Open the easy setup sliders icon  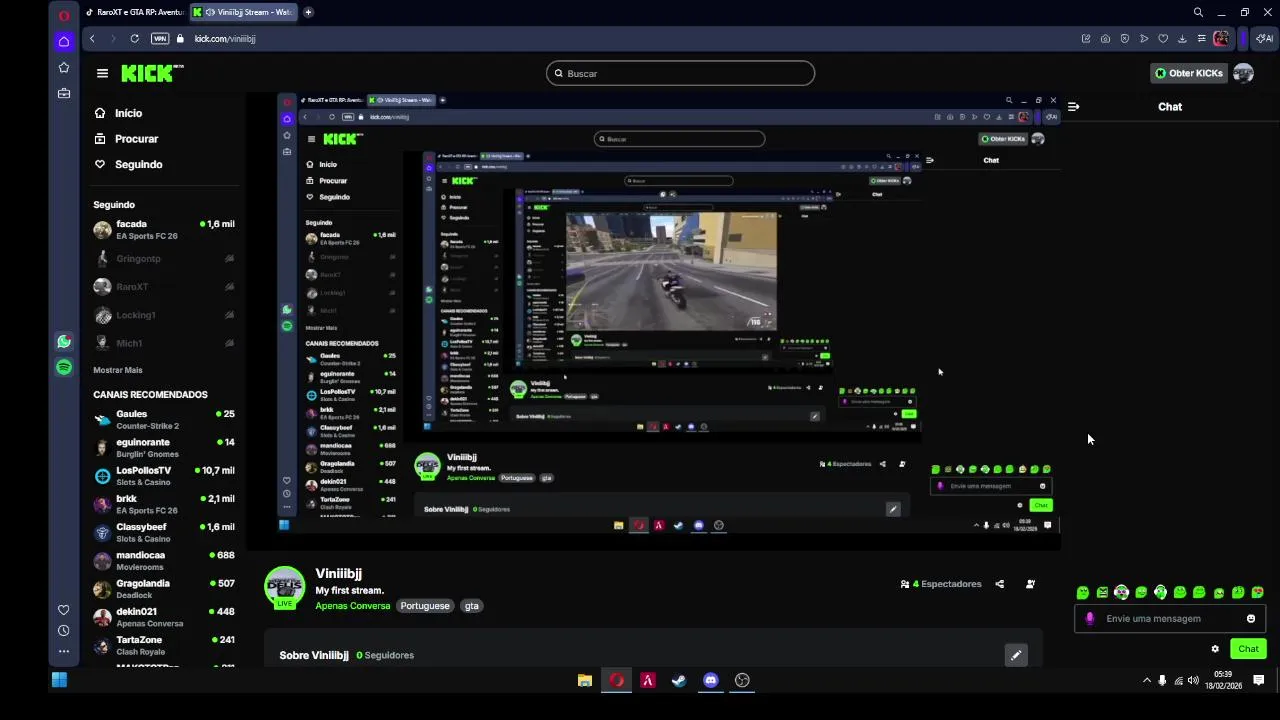click(1201, 39)
